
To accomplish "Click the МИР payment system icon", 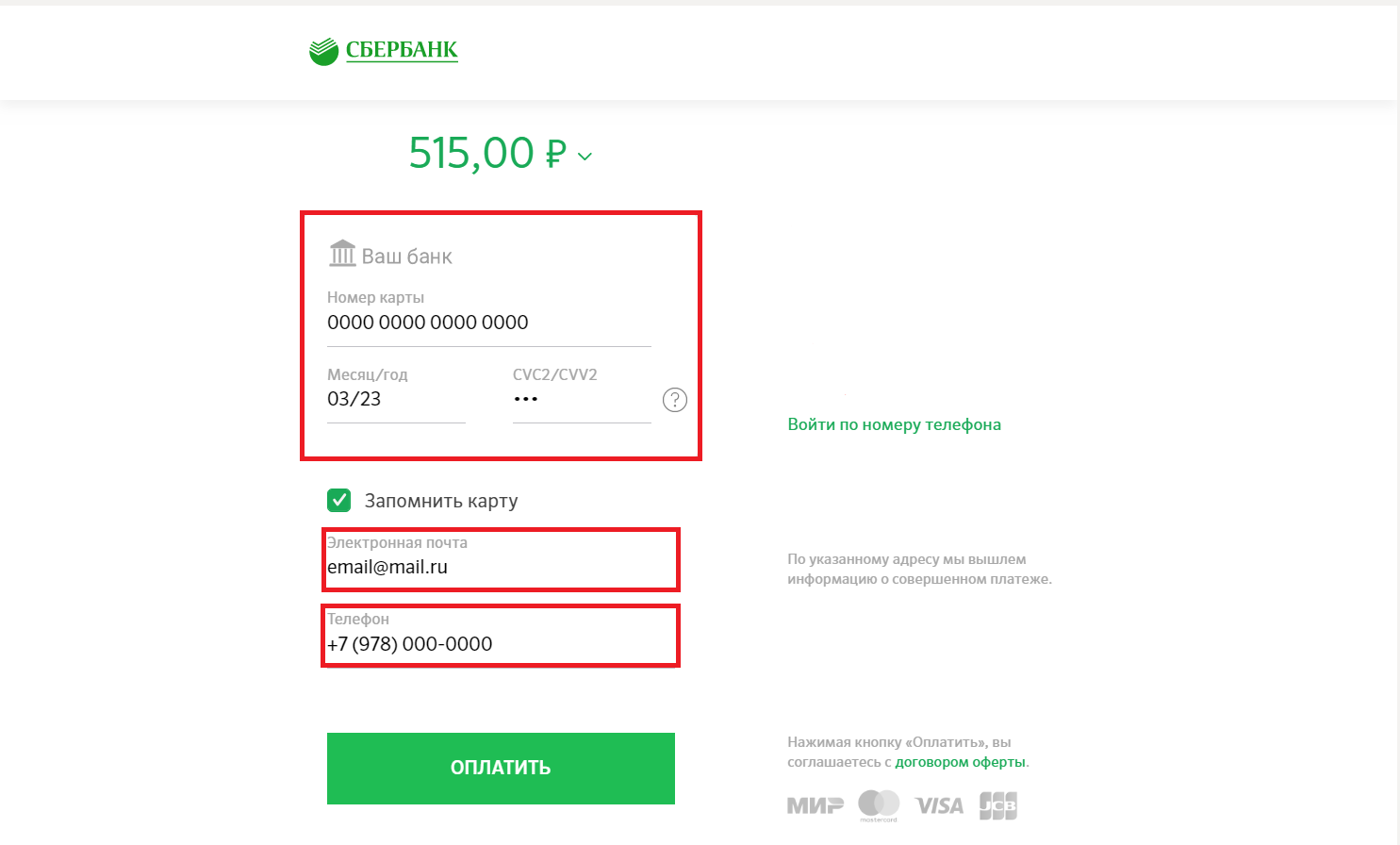I will coord(815,805).
